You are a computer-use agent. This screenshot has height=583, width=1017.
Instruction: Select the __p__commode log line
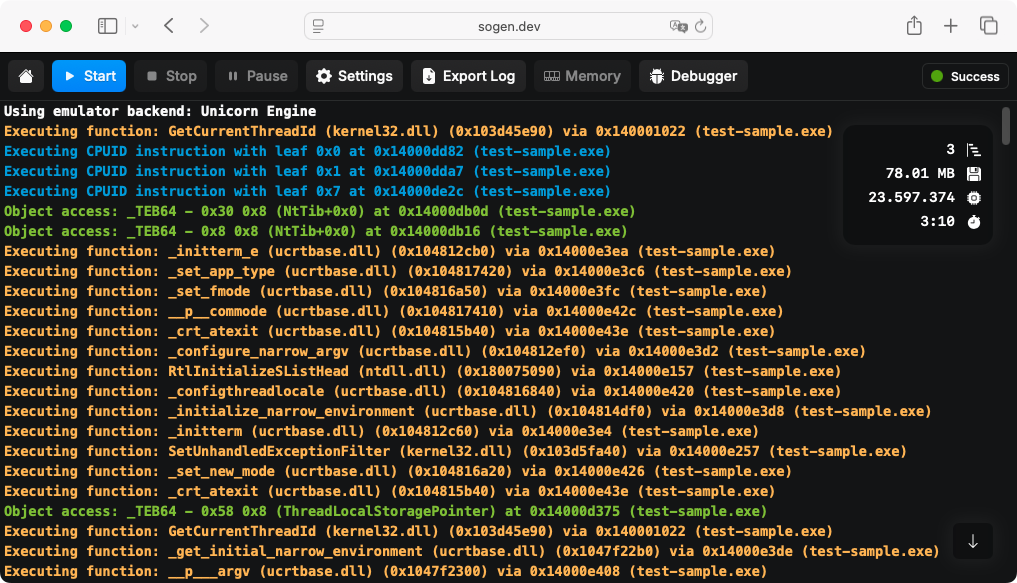click(394, 311)
